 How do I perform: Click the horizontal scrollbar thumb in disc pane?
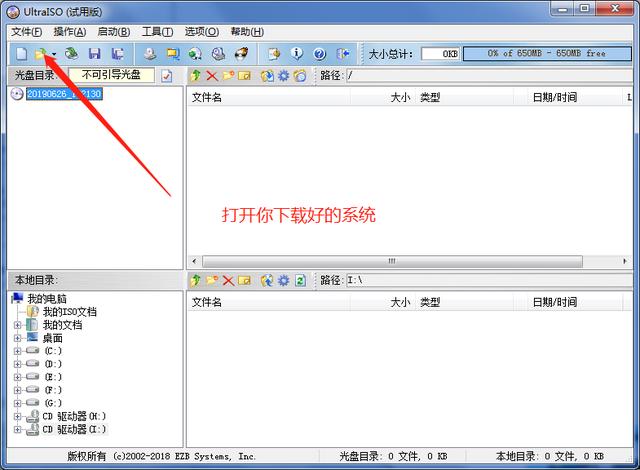[x=392, y=261]
